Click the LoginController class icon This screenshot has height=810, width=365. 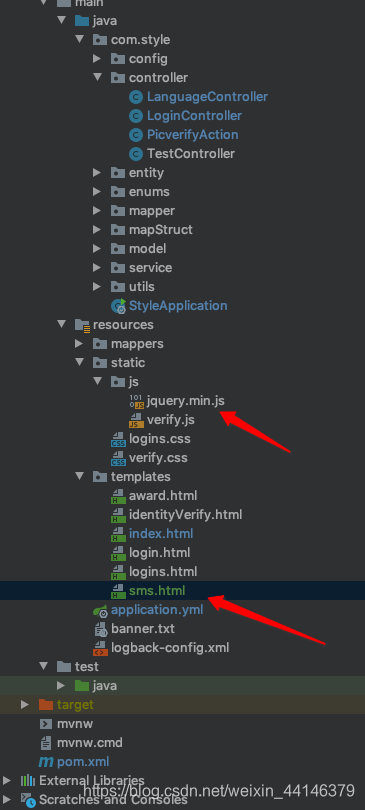tap(136, 116)
